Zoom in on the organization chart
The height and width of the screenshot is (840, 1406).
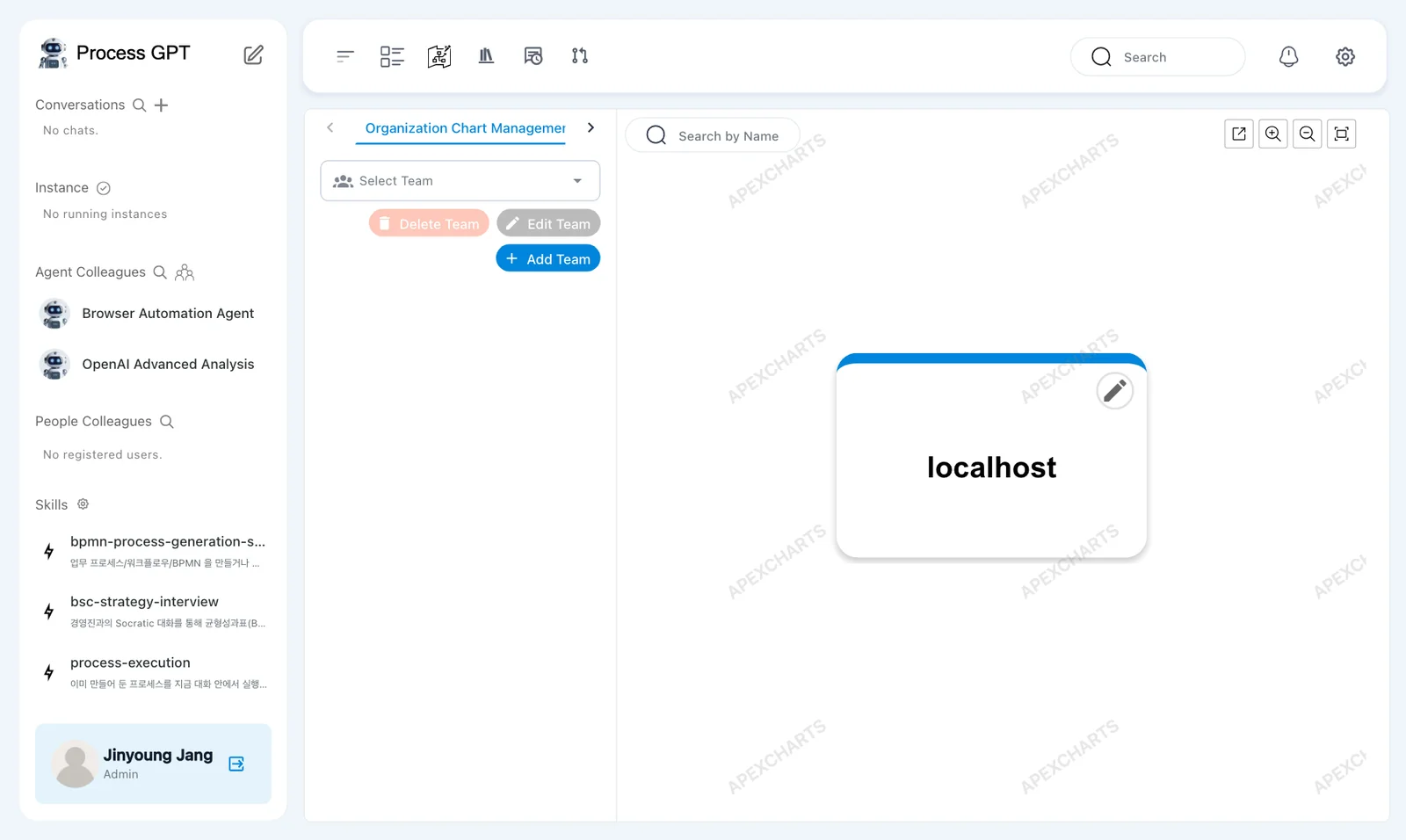1273,134
